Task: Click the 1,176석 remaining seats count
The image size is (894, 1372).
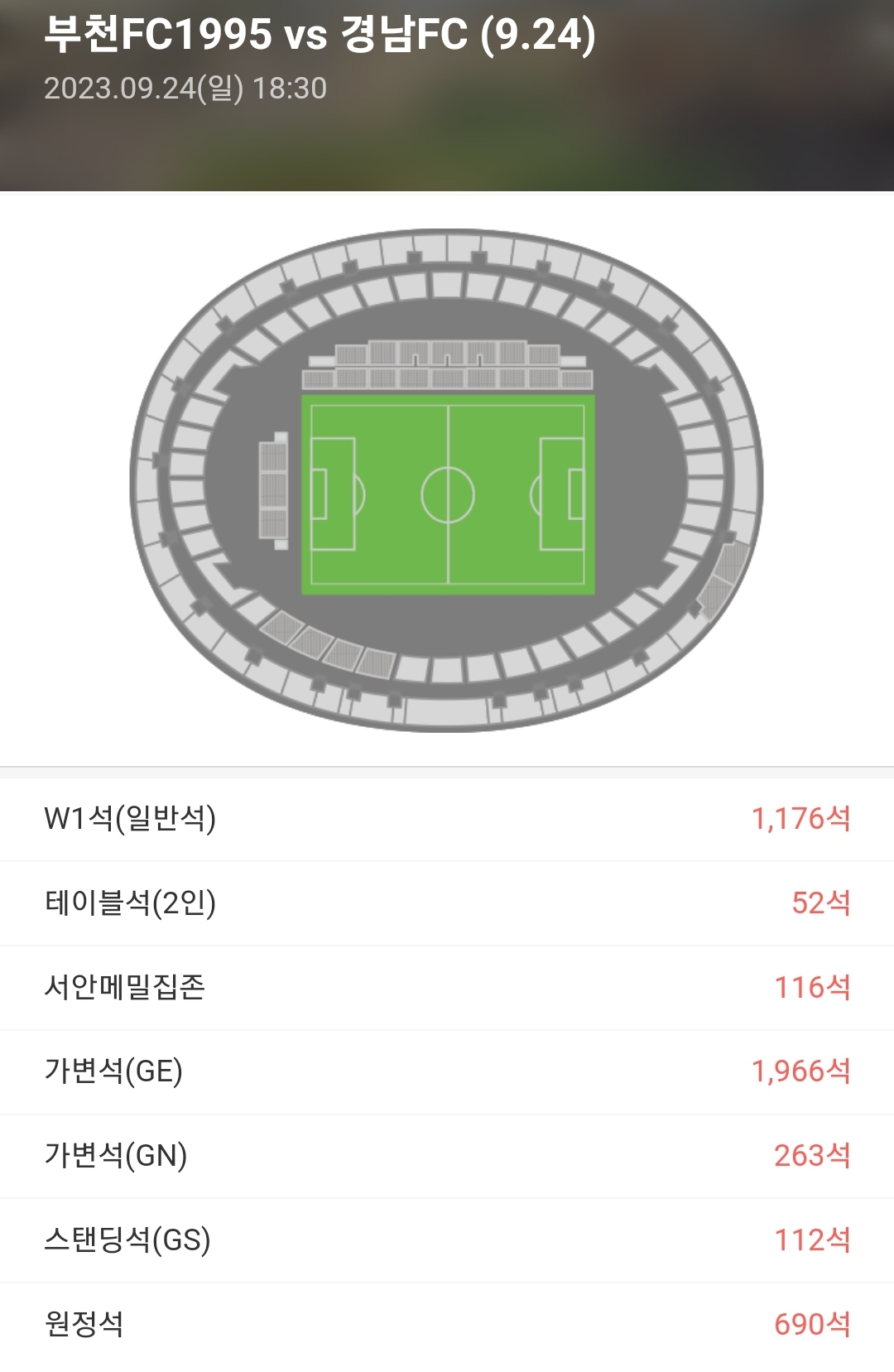Action: pyautogui.click(x=800, y=819)
